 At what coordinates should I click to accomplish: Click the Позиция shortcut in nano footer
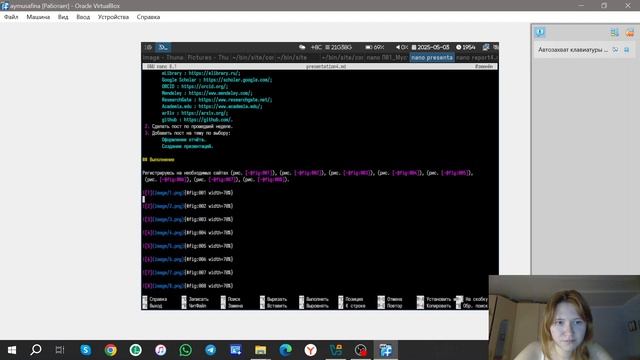click(351, 299)
